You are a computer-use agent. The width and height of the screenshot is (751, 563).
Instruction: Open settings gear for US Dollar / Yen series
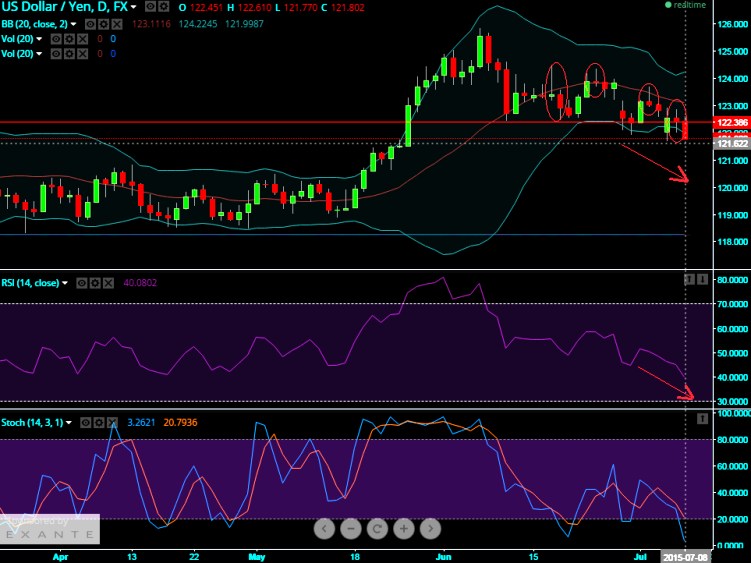click(x=163, y=7)
